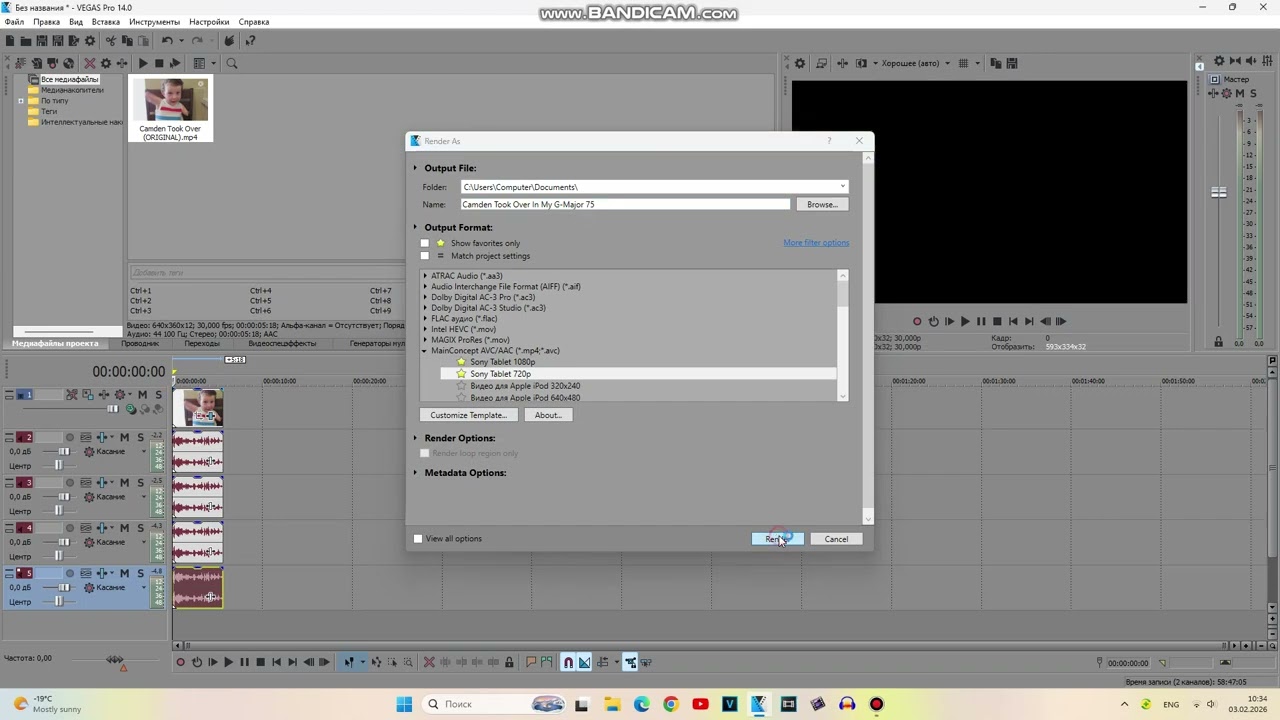Check the Match project settings checkbox
1280x720 pixels.
[x=424, y=256]
